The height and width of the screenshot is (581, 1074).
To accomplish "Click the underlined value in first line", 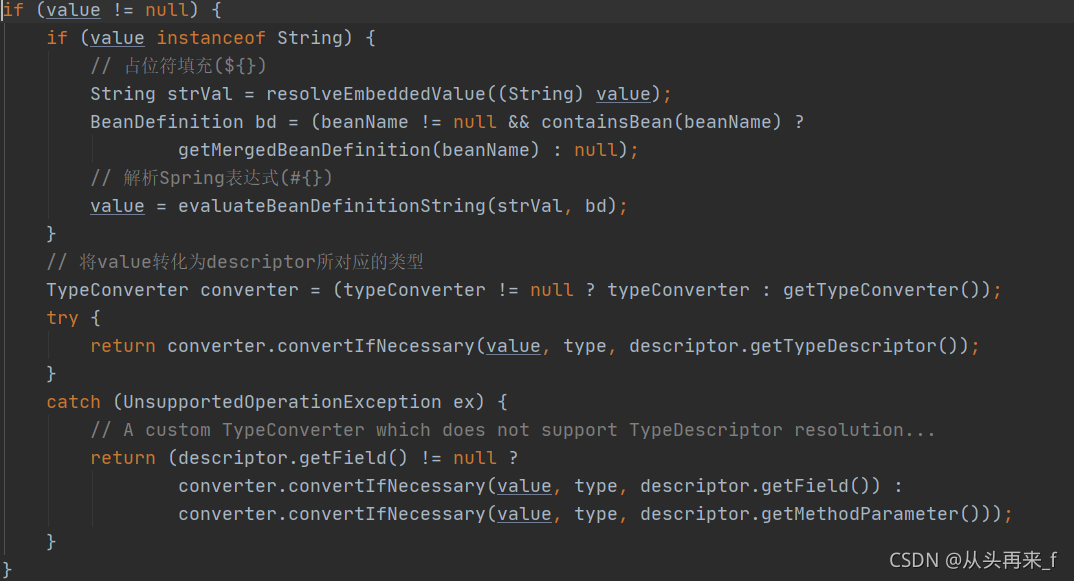I will [x=73, y=10].
